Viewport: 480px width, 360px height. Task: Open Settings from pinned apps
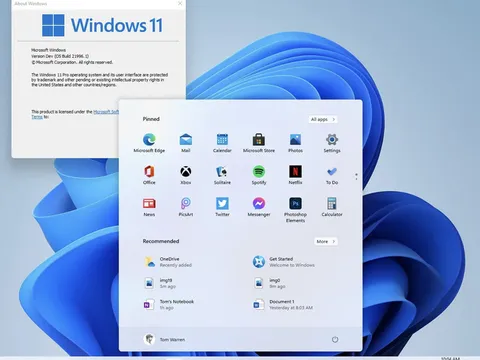pyautogui.click(x=332, y=143)
